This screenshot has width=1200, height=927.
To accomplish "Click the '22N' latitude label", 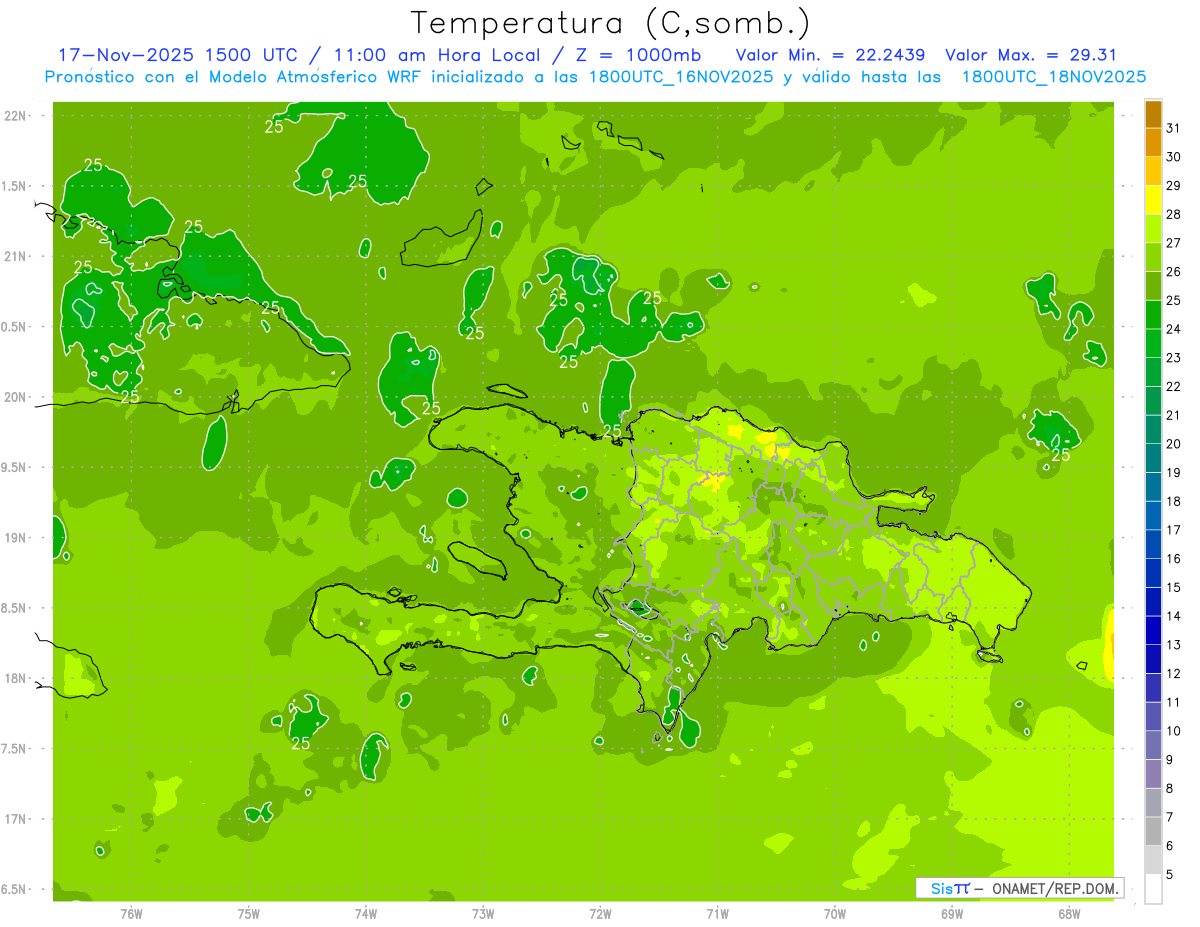I will point(14,116).
